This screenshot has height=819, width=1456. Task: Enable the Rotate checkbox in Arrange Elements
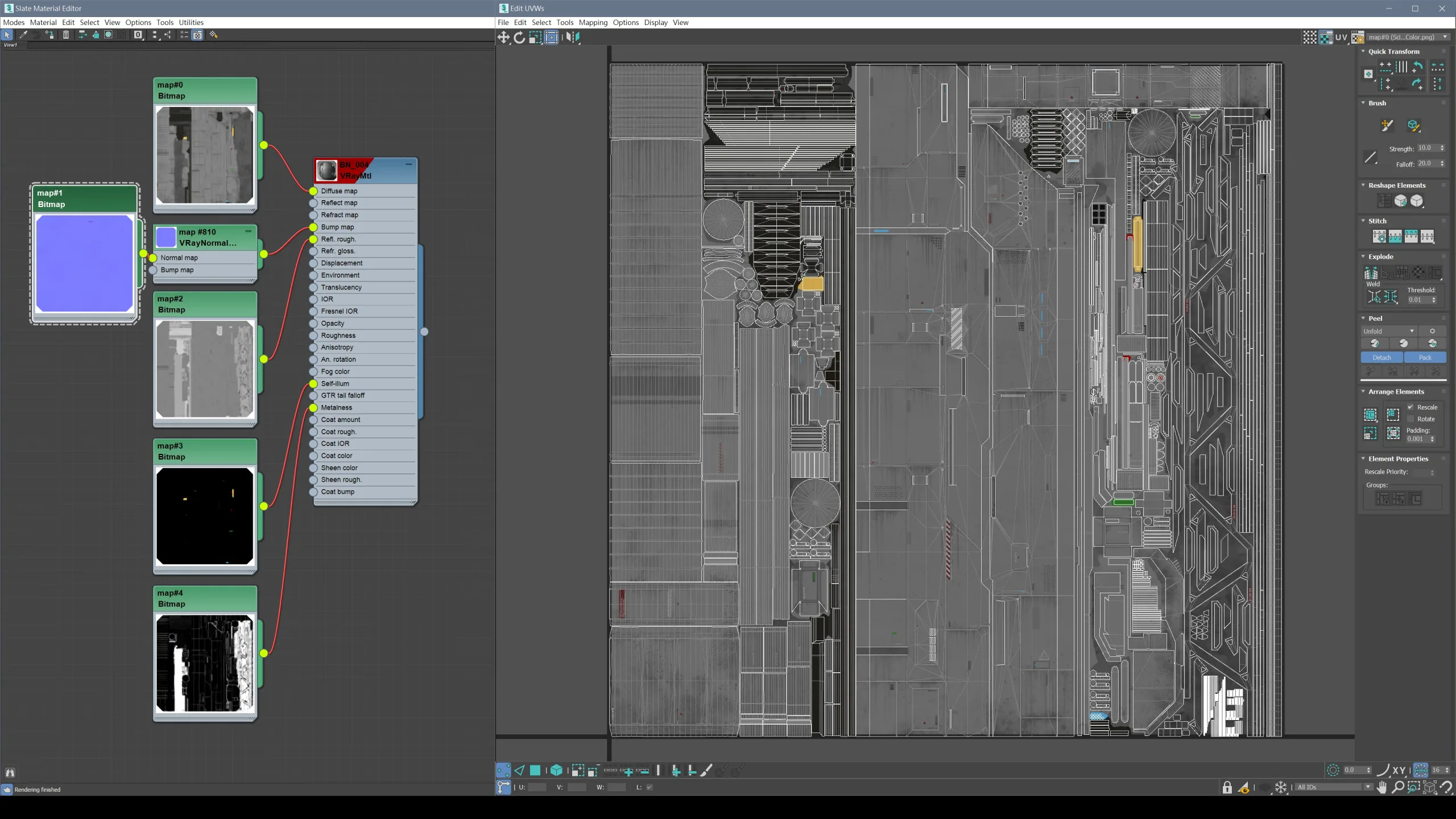point(1410,419)
